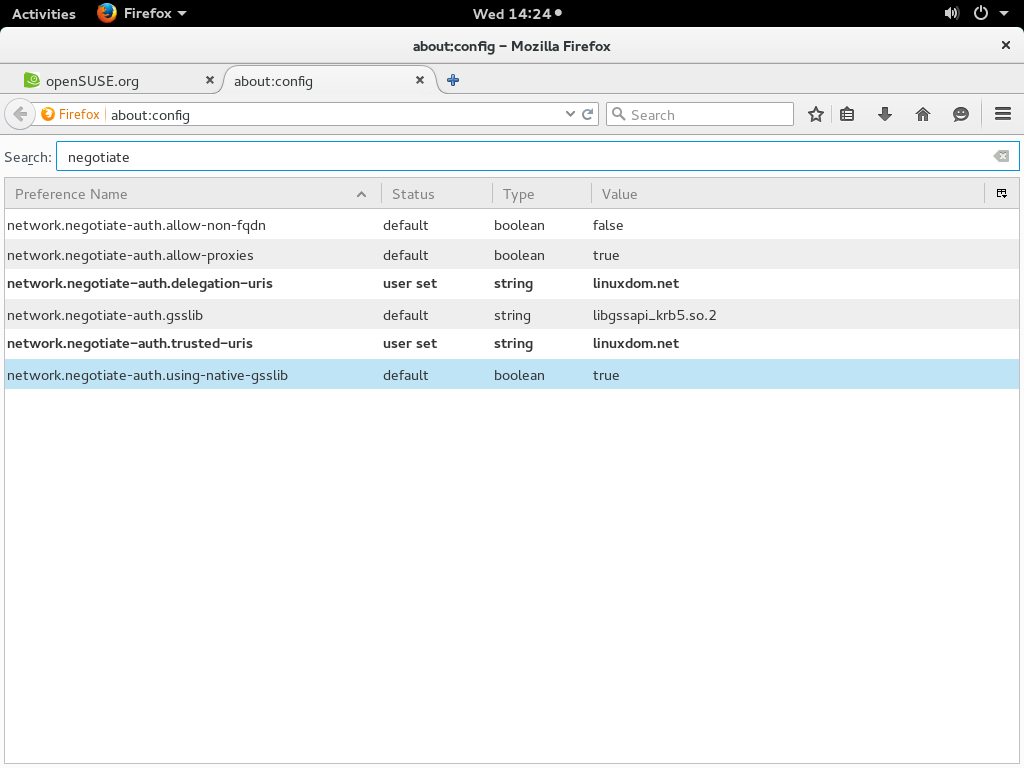Show the reading list
Image resolution: width=1024 pixels, height=768 pixels.
846,114
